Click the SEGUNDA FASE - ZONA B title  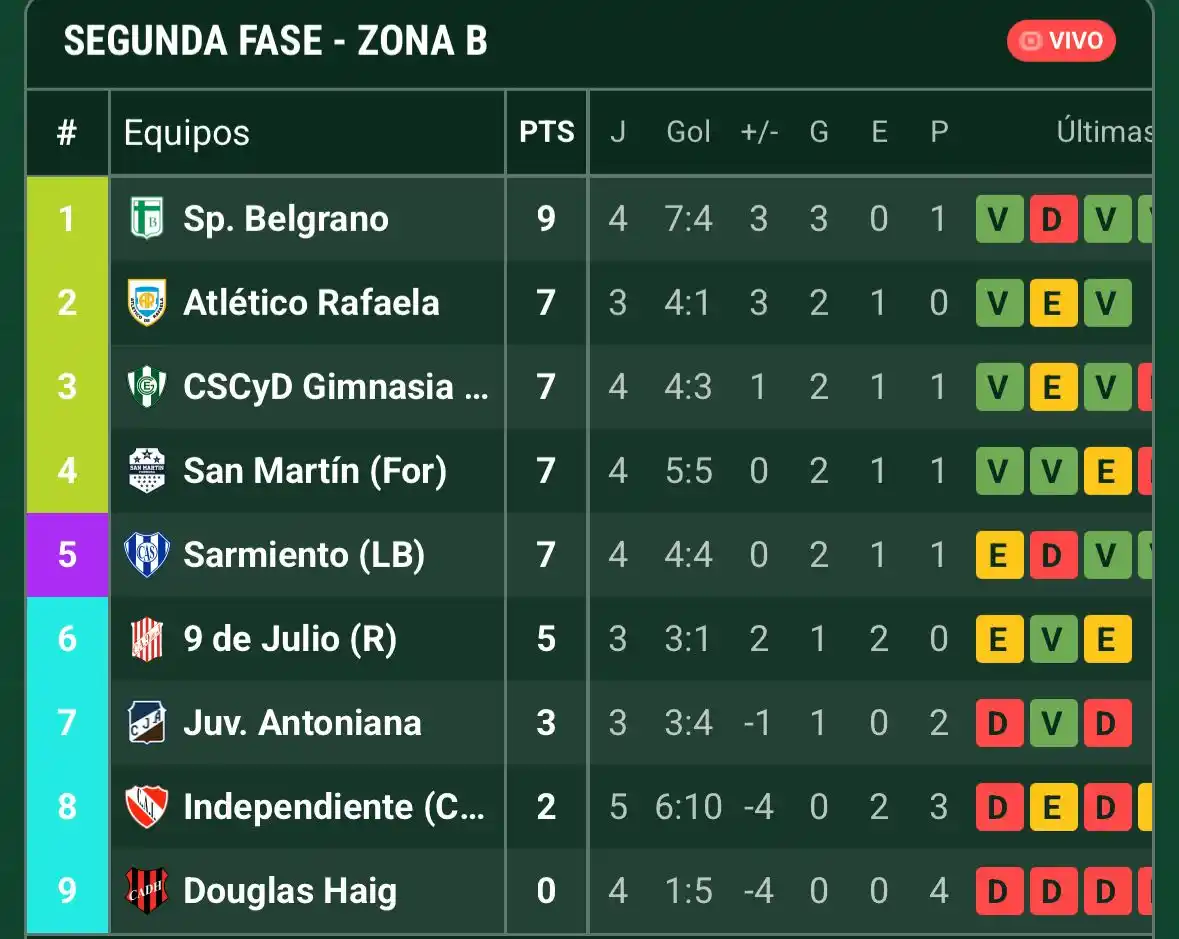(276, 42)
